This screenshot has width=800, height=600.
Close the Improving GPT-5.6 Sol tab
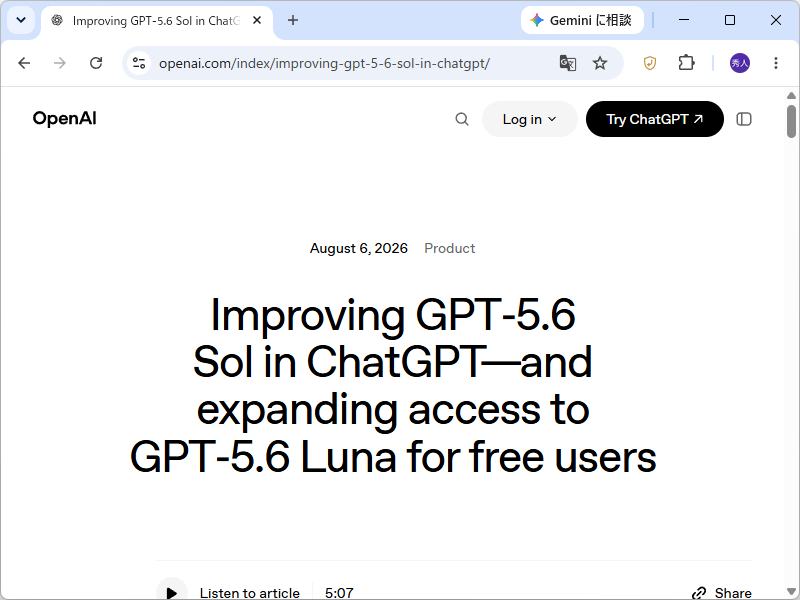coord(257,20)
